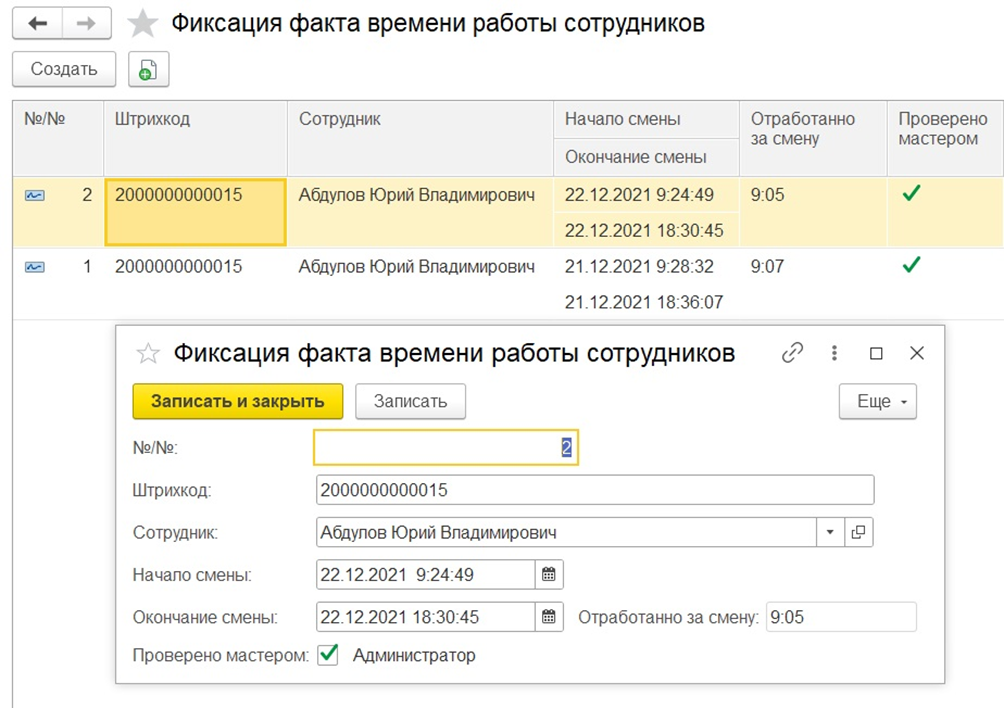Open calendar picker for Начало смены
The height and width of the screenshot is (708, 1004).
(x=548, y=575)
